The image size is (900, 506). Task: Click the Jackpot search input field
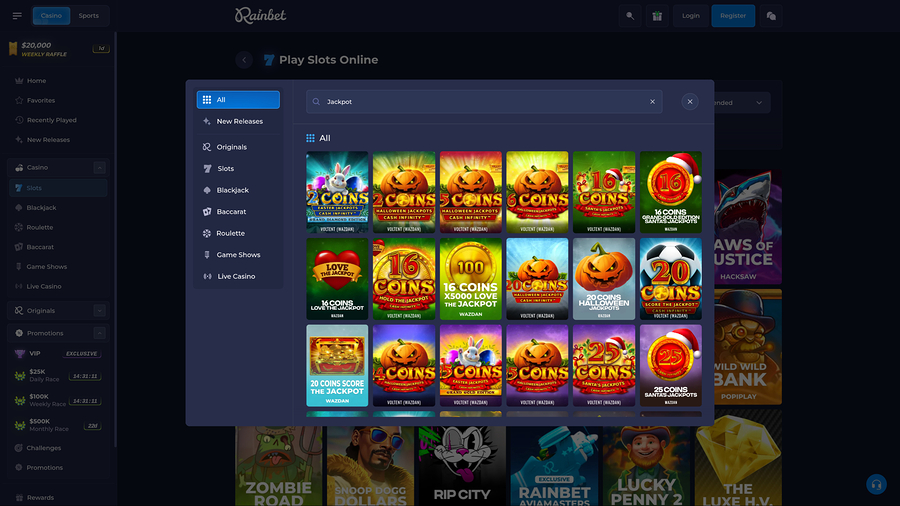coord(484,102)
